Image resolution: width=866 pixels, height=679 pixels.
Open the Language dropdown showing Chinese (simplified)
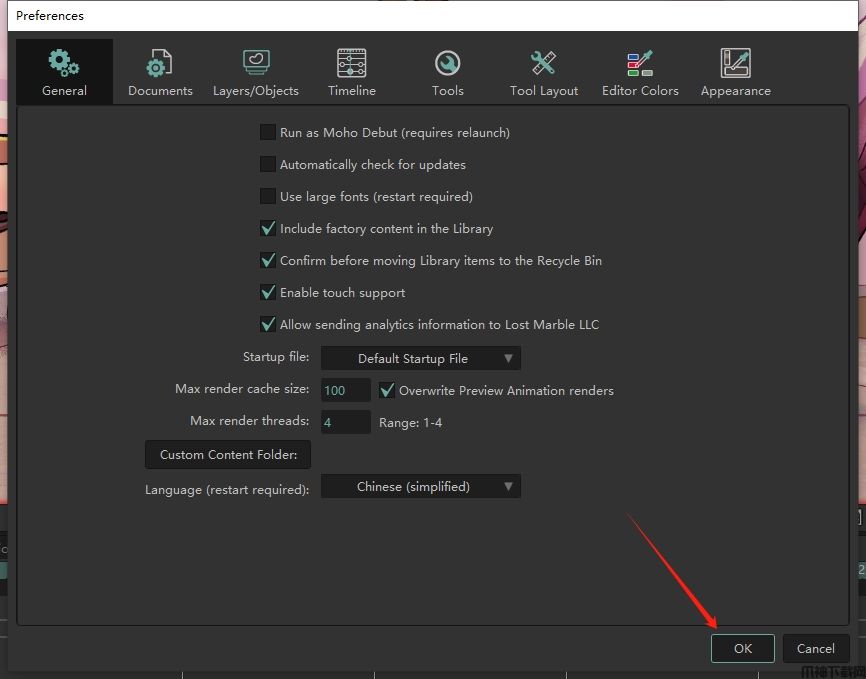pyautogui.click(x=420, y=486)
